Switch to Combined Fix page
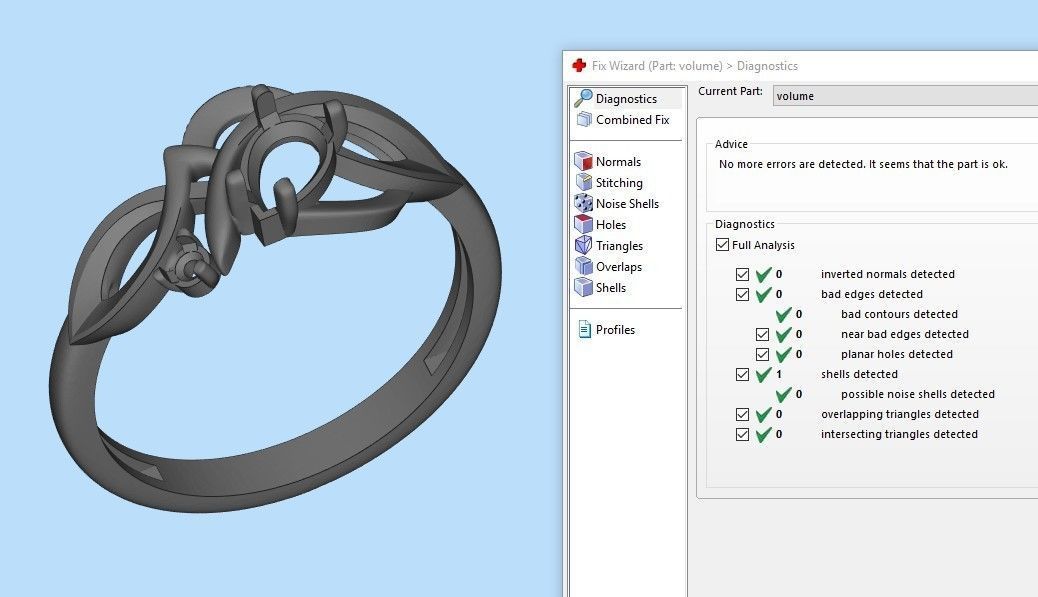The height and width of the screenshot is (597, 1038). coord(632,120)
